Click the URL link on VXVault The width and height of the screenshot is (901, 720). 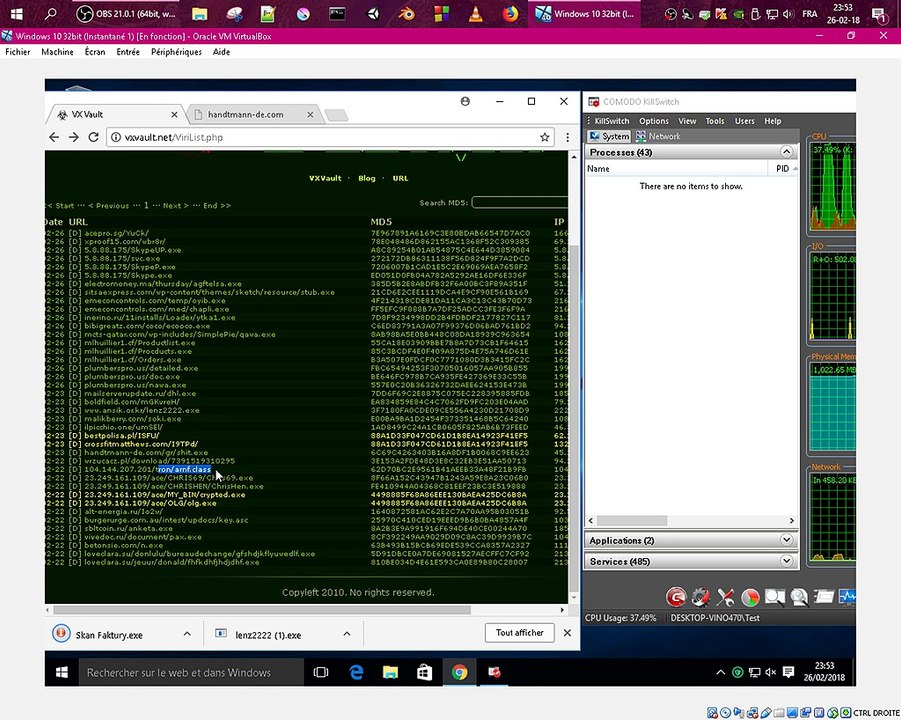coord(401,178)
